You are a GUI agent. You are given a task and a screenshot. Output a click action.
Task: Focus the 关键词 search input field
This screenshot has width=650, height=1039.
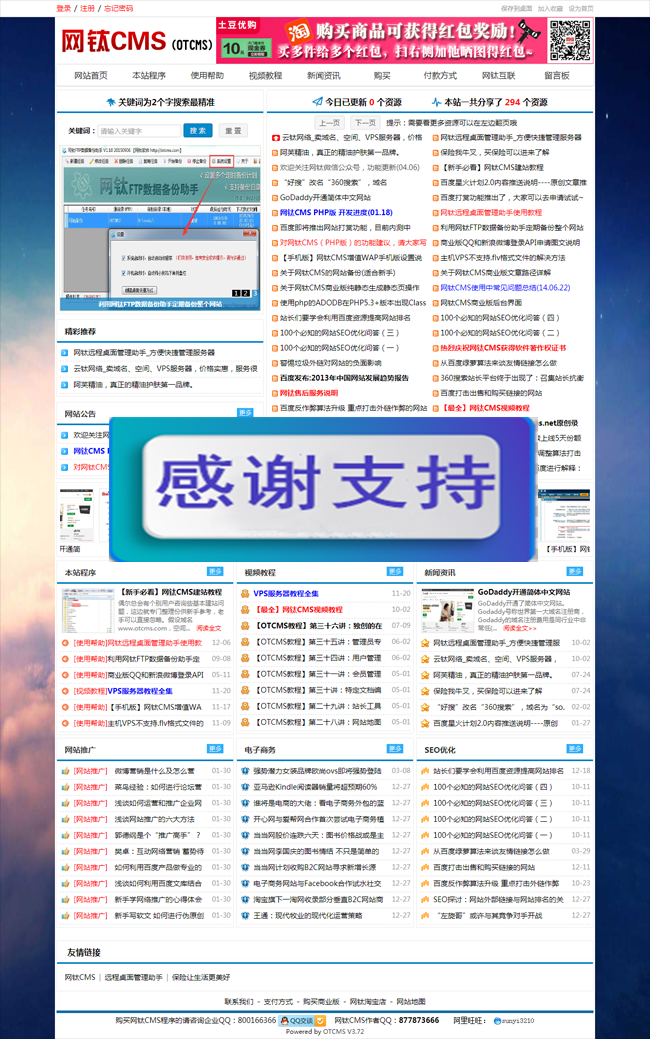[x=138, y=131]
